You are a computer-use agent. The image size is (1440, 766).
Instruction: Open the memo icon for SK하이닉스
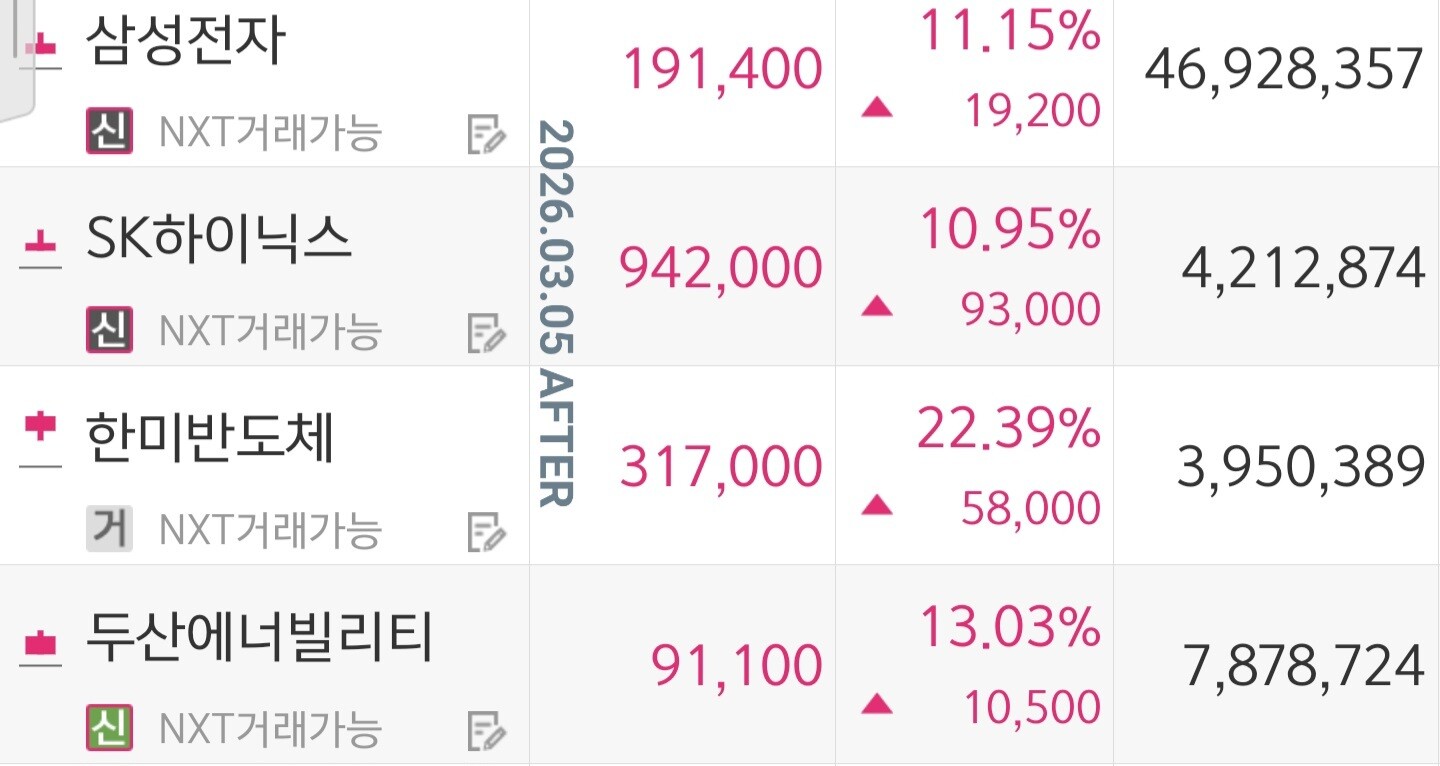point(487,333)
